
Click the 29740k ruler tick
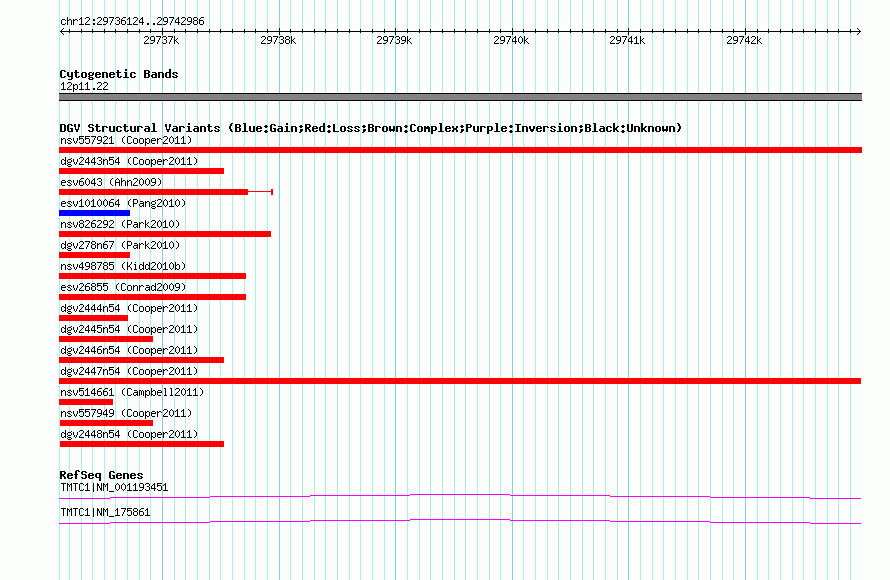click(x=511, y=40)
